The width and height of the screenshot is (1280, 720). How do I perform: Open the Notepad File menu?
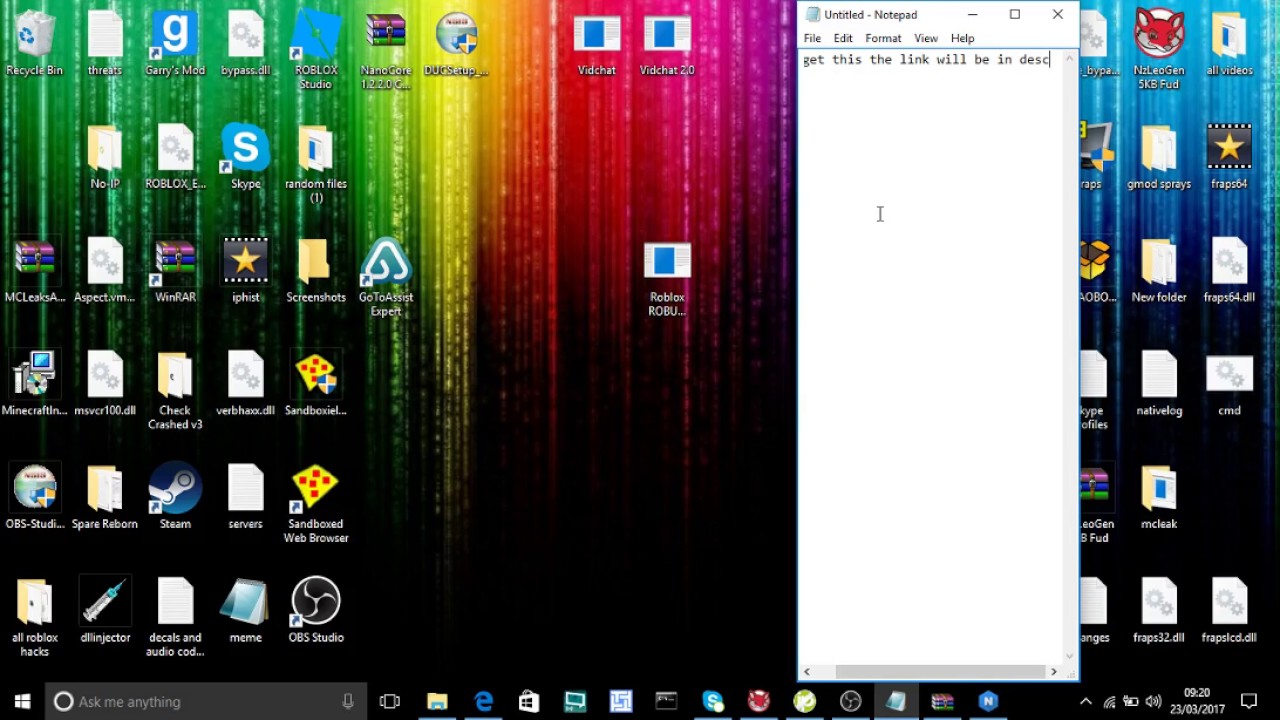click(812, 38)
